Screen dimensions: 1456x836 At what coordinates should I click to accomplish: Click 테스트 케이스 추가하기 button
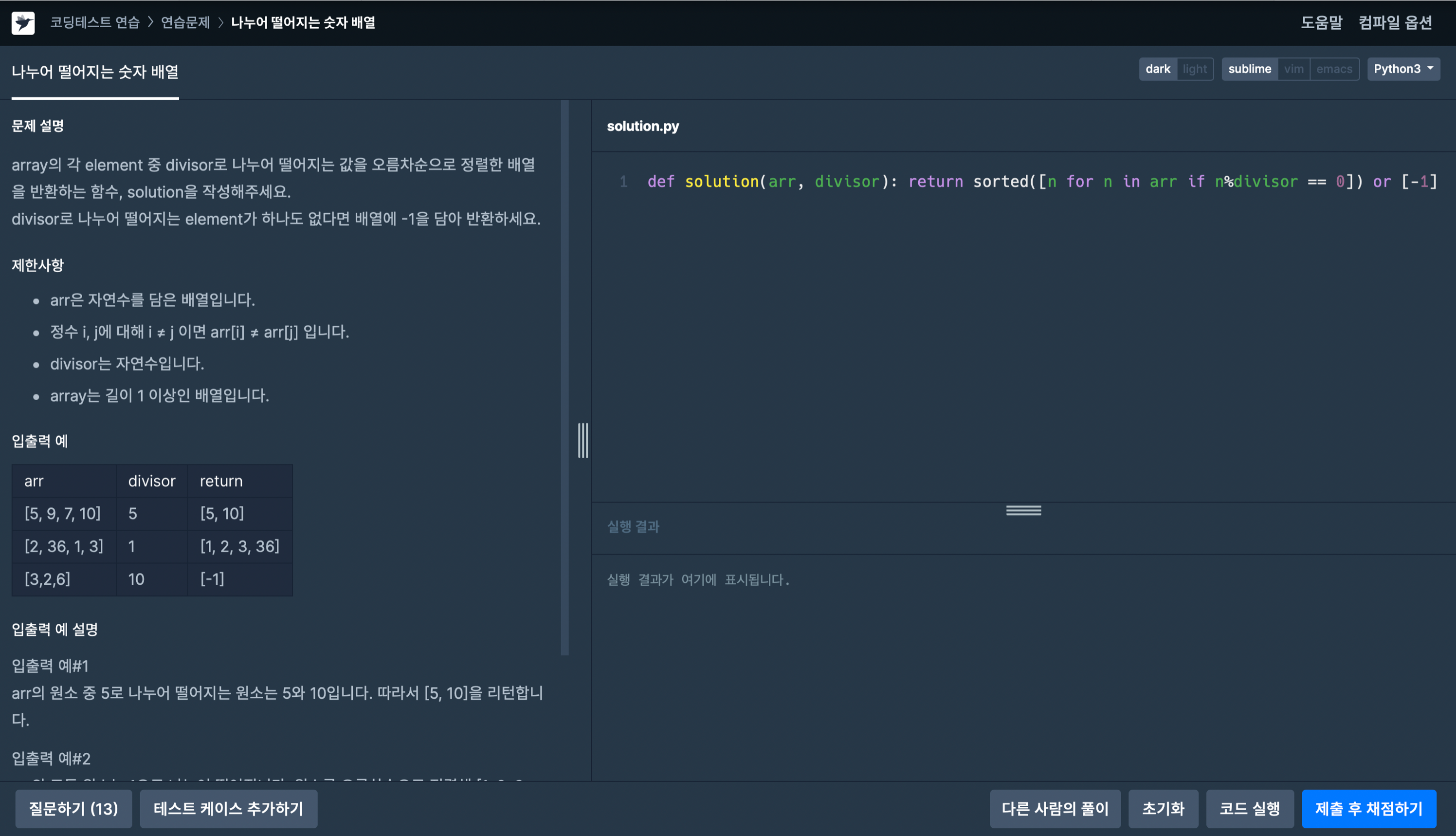point(228,808)
